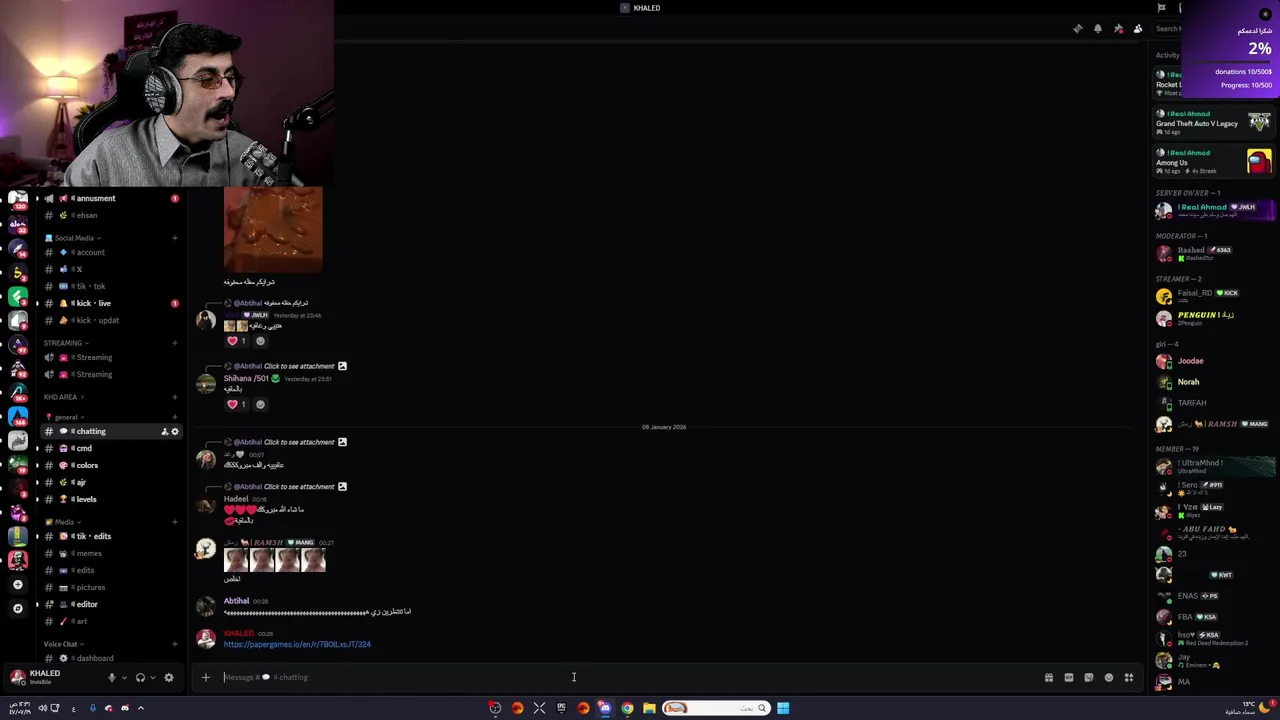
Task: Open Faisal_RD member profile
Action: click(1214, 296)
